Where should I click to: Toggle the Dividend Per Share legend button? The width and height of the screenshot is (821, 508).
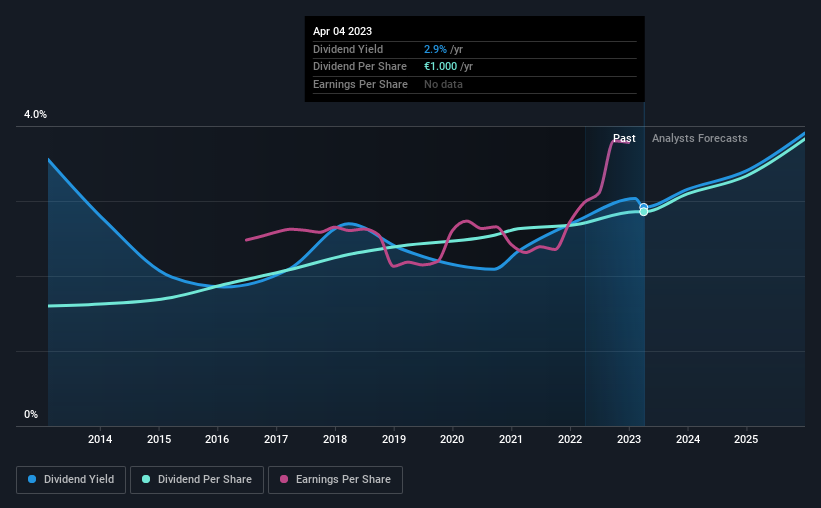tap(197, 479)
